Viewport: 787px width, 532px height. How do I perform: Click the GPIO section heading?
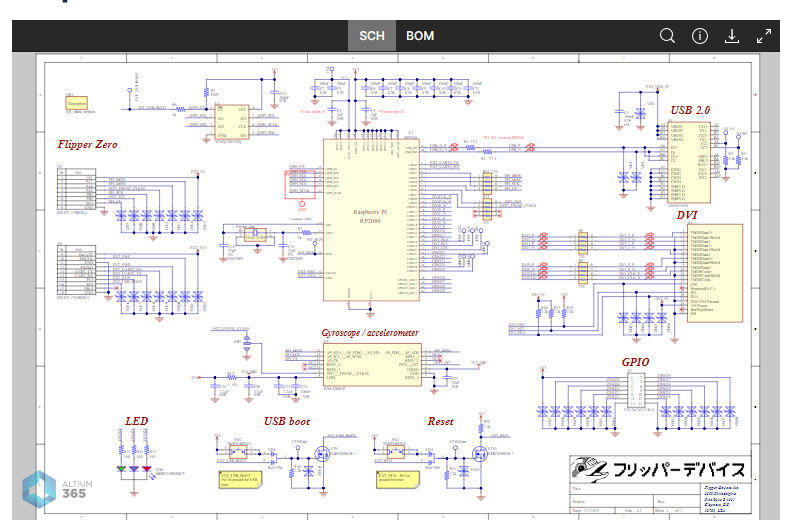tap(635, 362)
